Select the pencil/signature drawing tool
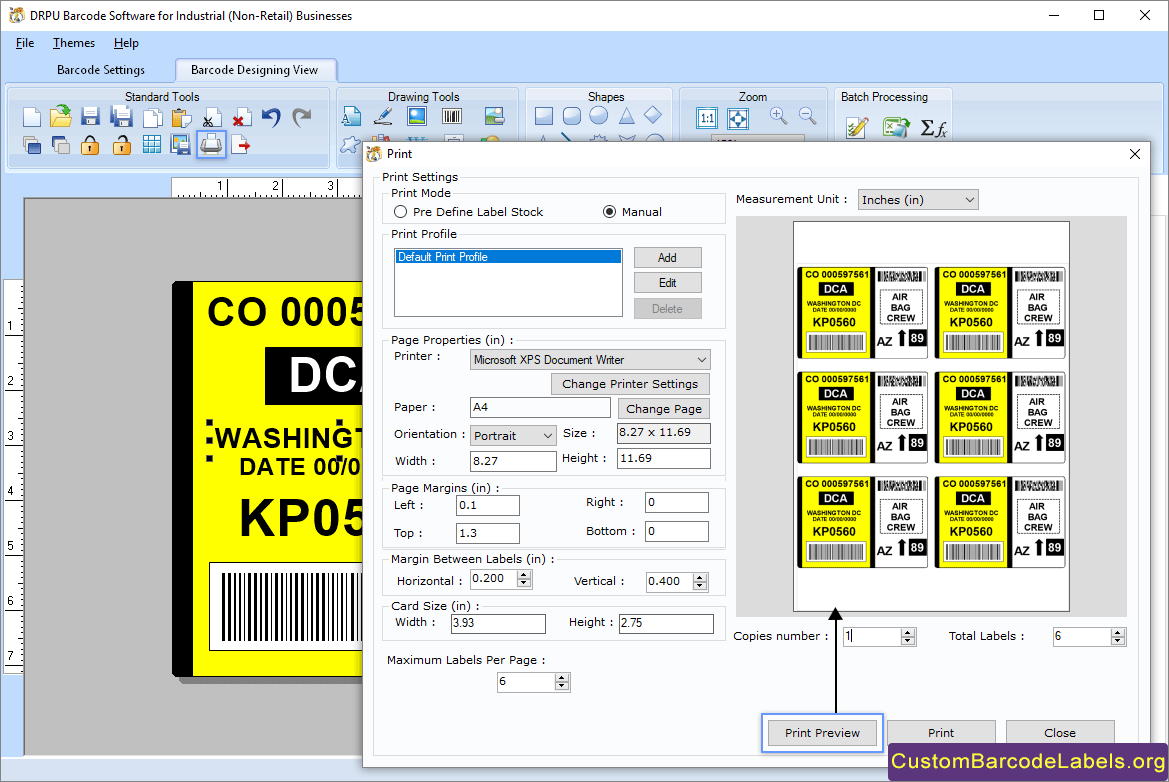Image resolution: width=1169 pixels, height=782 pixels. [x=383, y=116]
